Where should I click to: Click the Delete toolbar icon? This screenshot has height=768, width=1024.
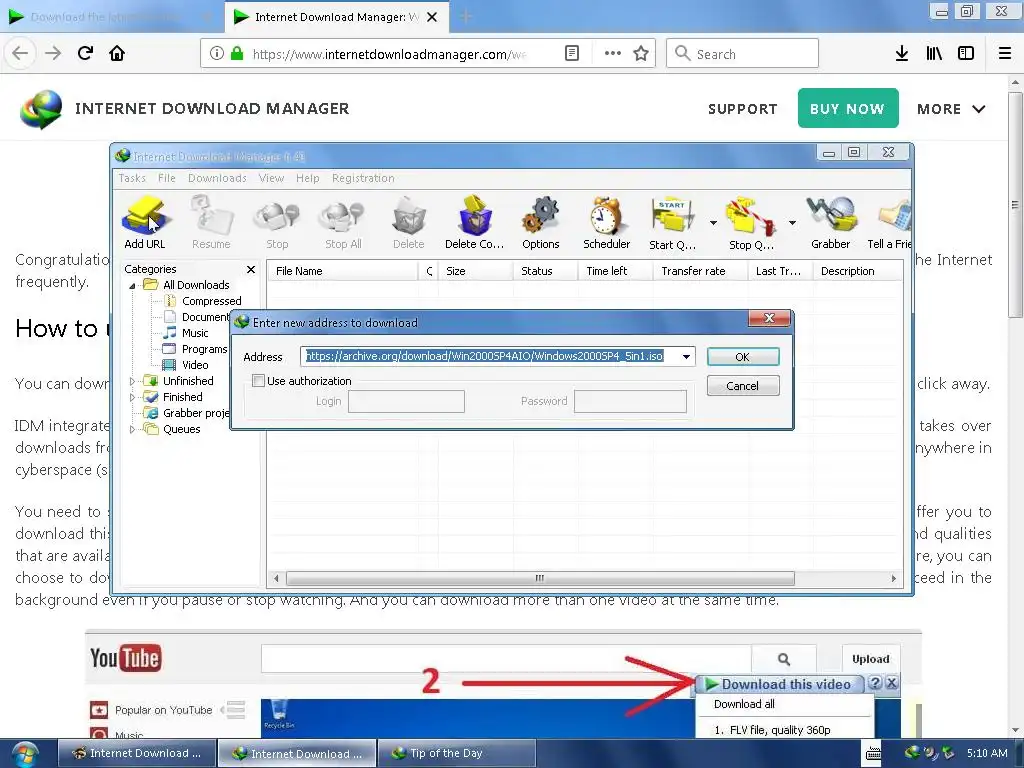(x=409, y=222)
